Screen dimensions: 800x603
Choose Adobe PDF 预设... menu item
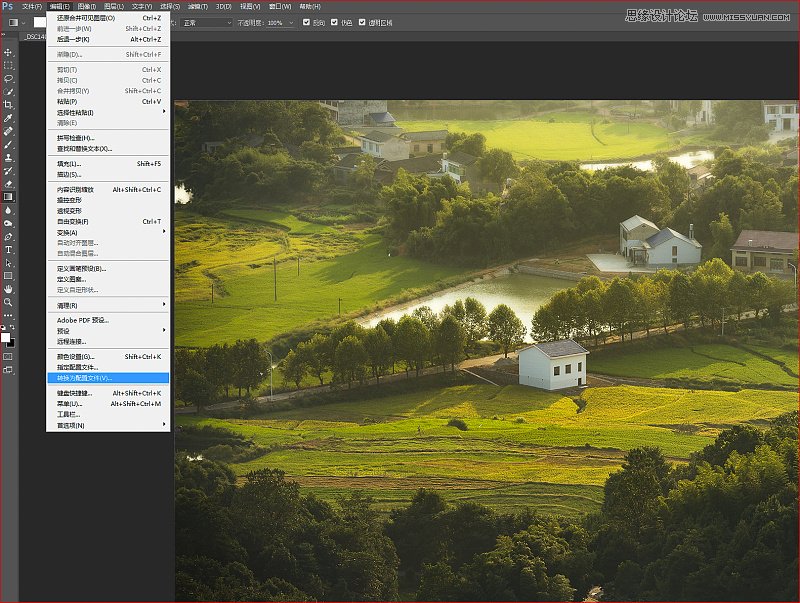(108, 320)
